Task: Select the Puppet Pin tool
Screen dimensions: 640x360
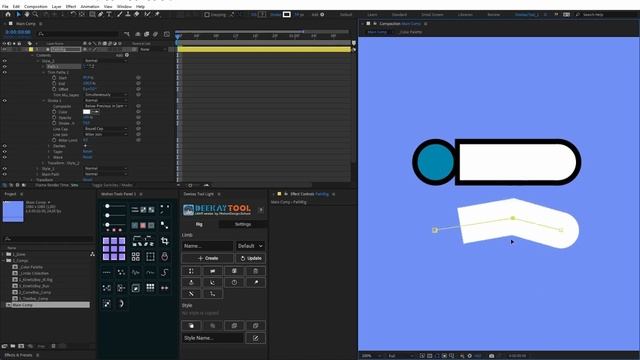Action: (x=157, y=14)
